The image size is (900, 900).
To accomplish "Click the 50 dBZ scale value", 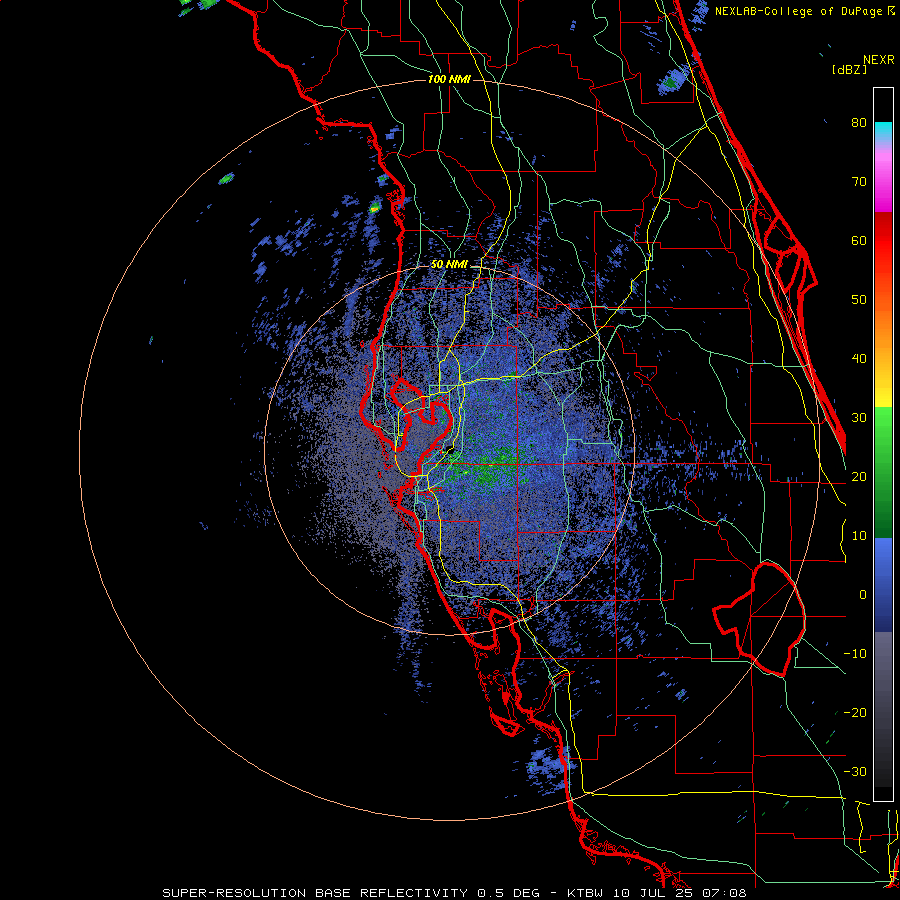I will click(x=859, y=300).
